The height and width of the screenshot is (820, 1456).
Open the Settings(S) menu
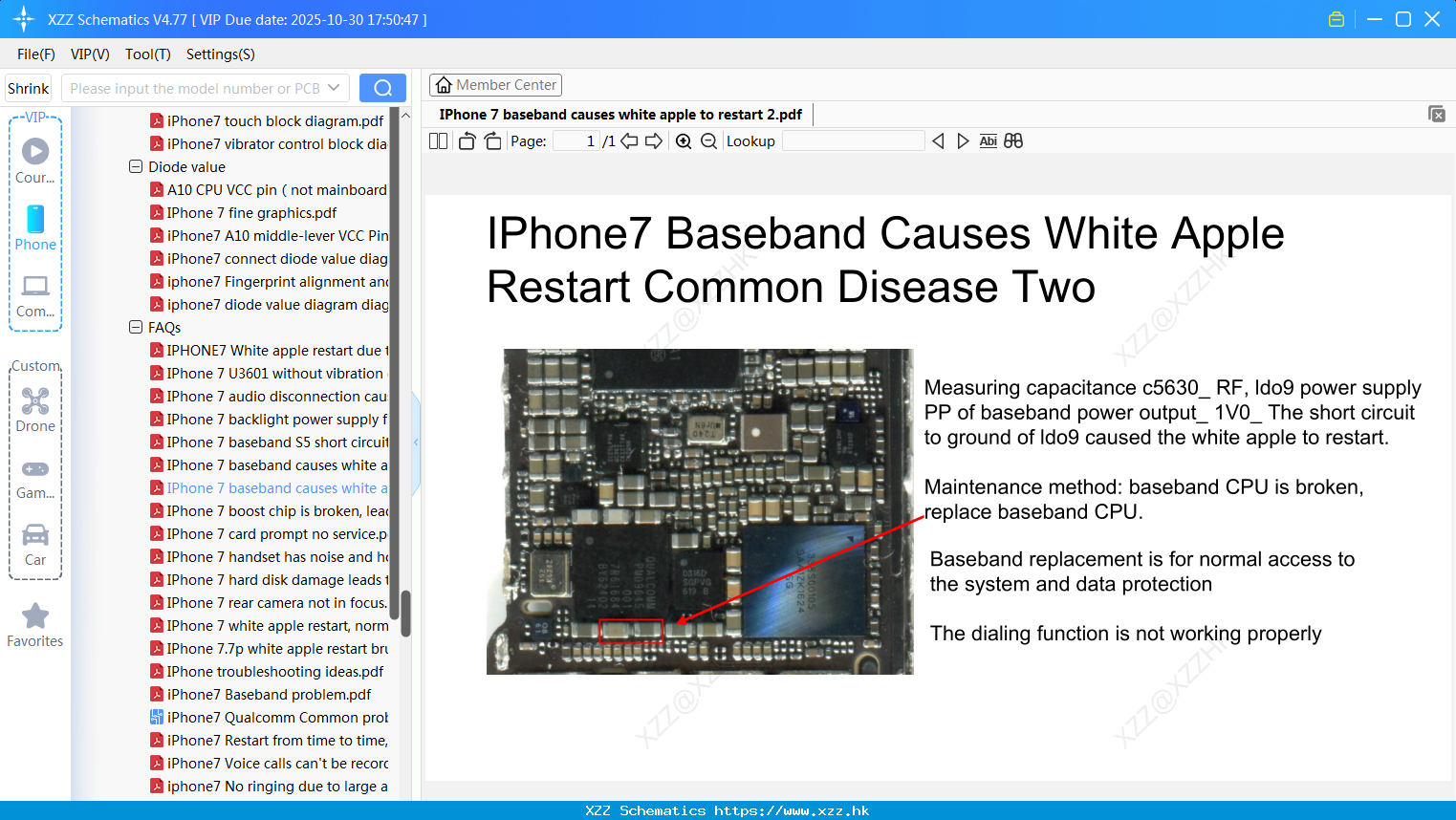pyautogui.click(x=221, y=54)
